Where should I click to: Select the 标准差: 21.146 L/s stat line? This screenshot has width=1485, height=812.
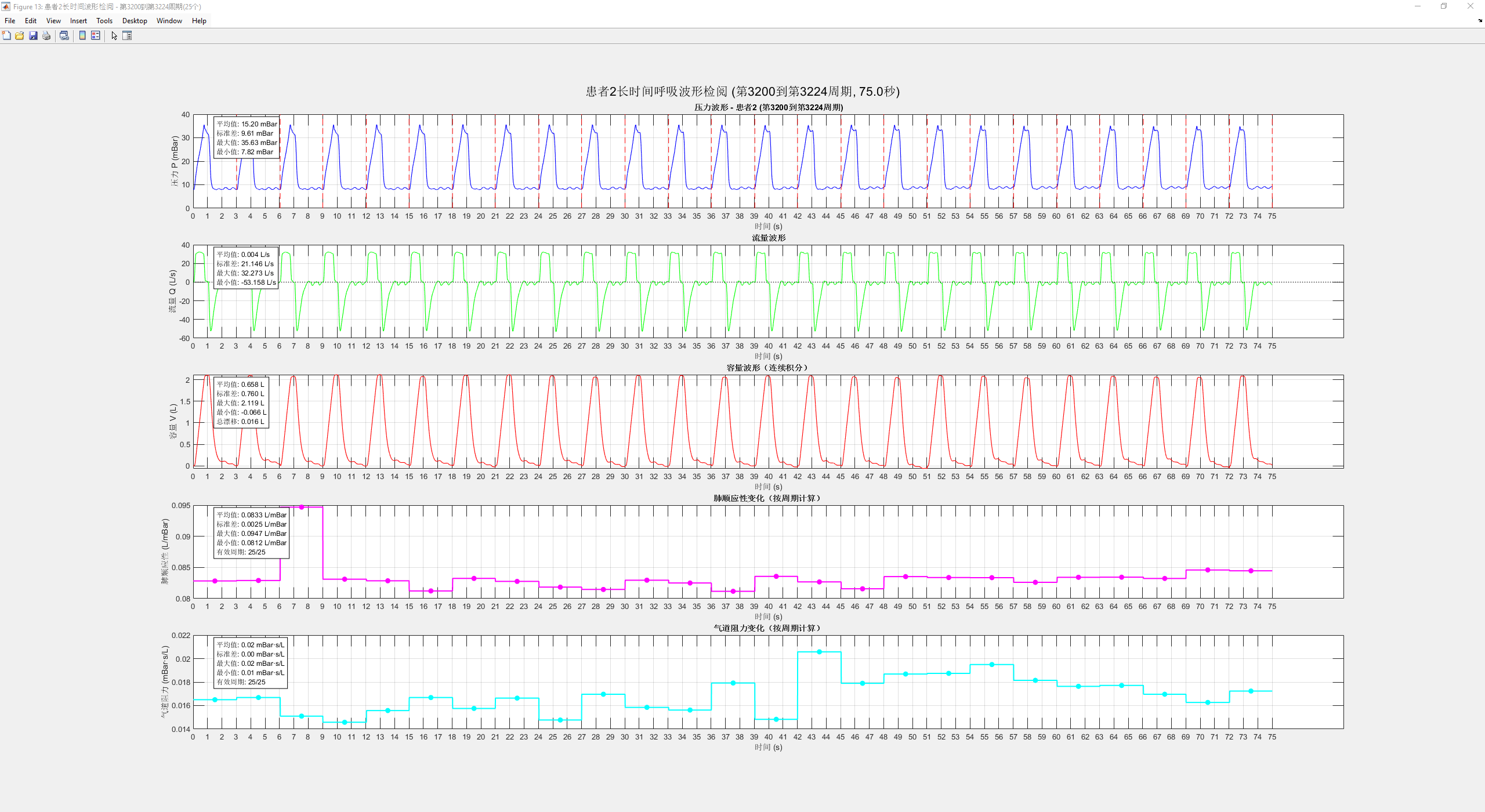pos(245,264)
